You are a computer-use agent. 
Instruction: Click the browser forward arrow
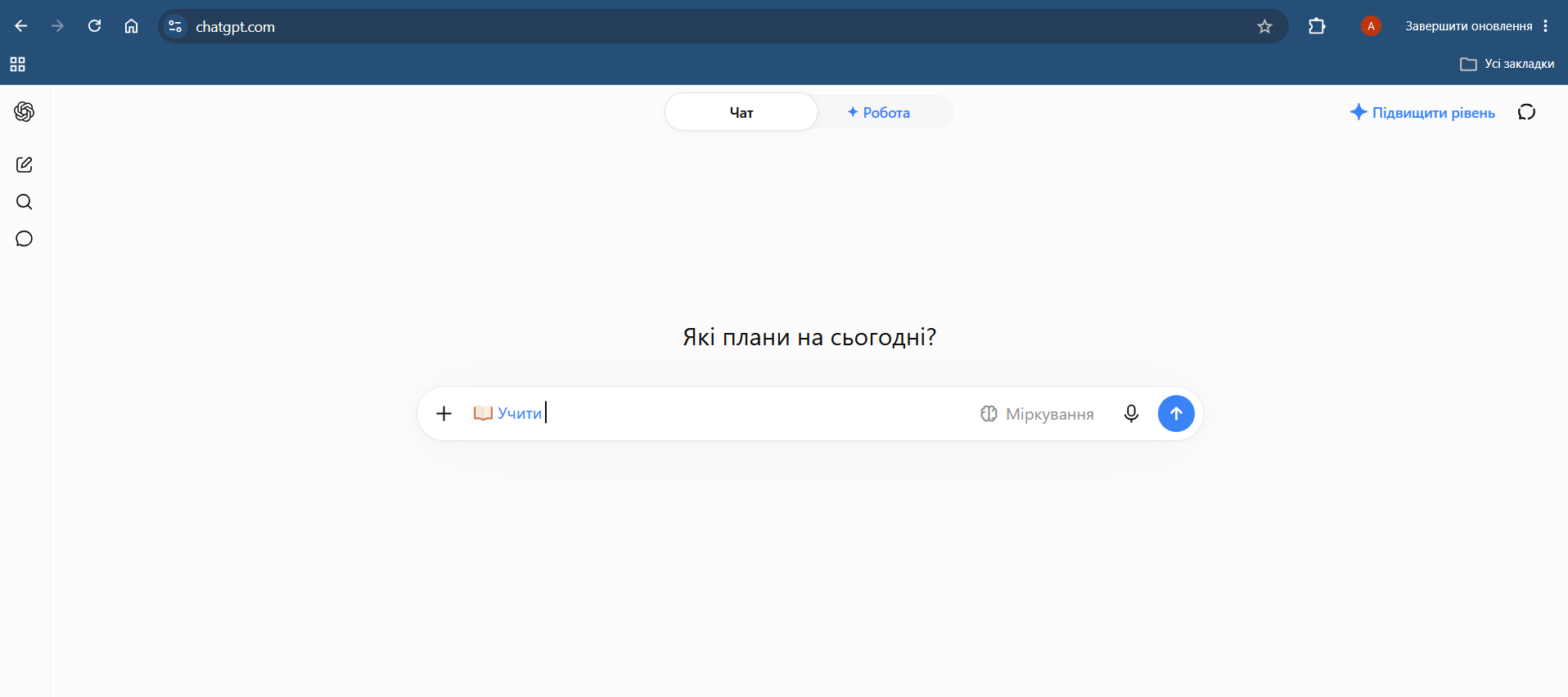click(x=57, y=26)
